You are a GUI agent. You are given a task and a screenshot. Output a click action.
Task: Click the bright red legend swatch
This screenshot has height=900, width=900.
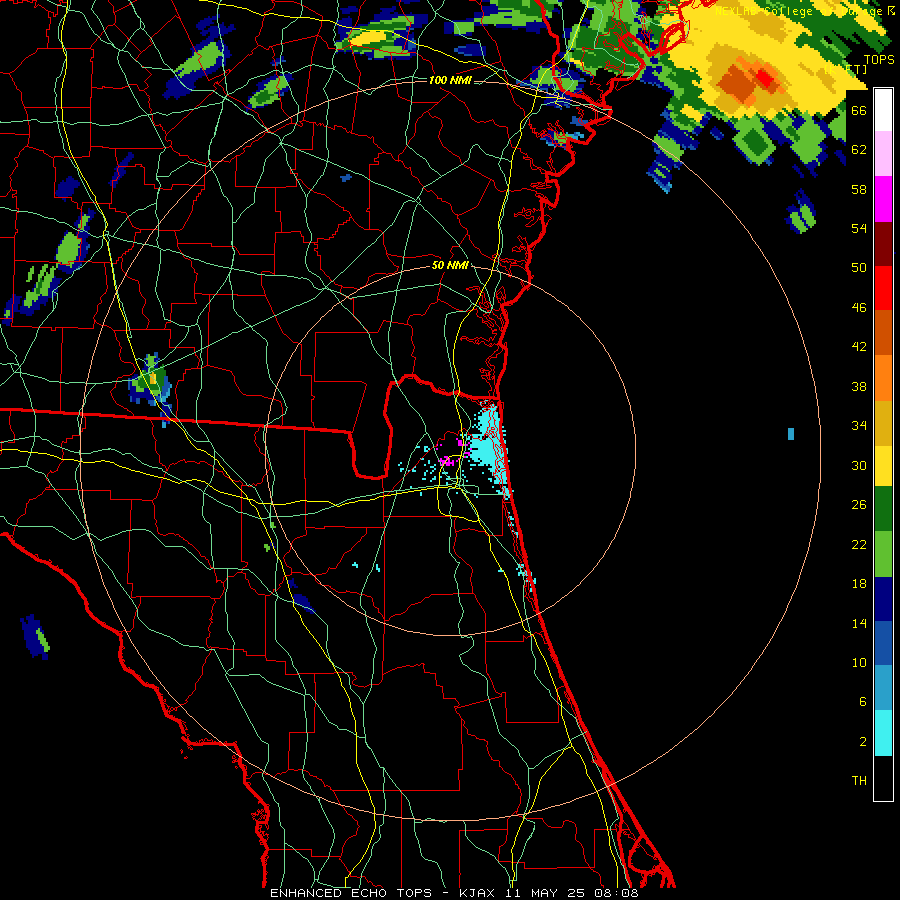[883, 288]
